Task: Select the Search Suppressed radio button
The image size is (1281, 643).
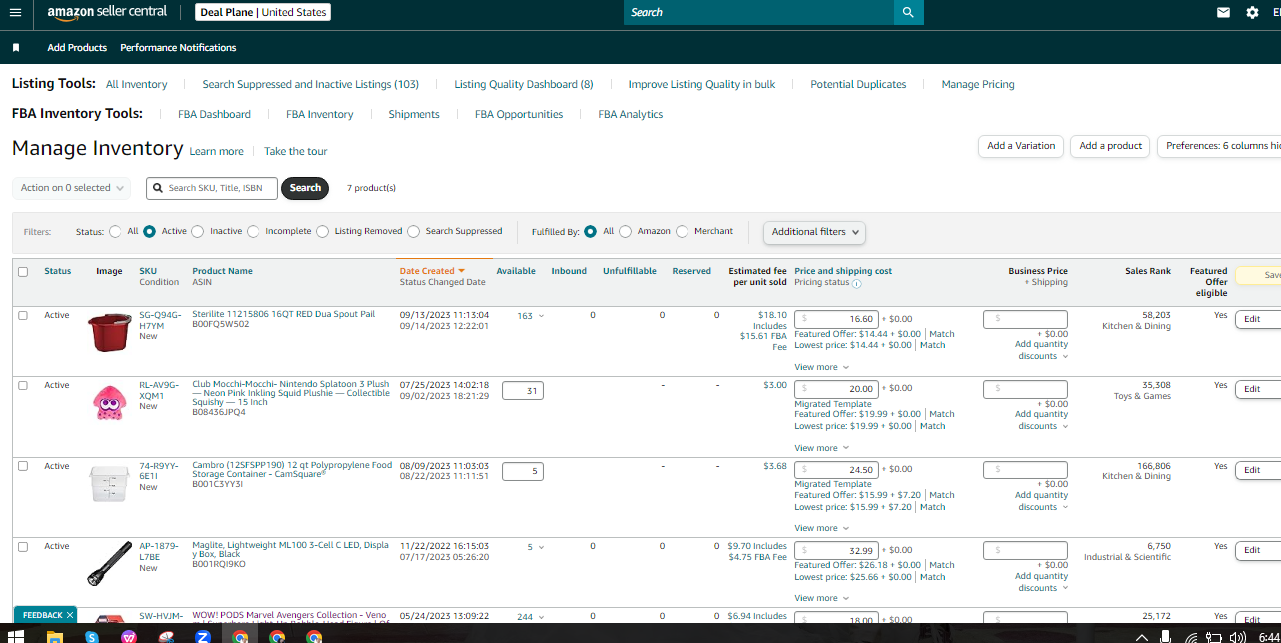Action: [x=414, y=231]
